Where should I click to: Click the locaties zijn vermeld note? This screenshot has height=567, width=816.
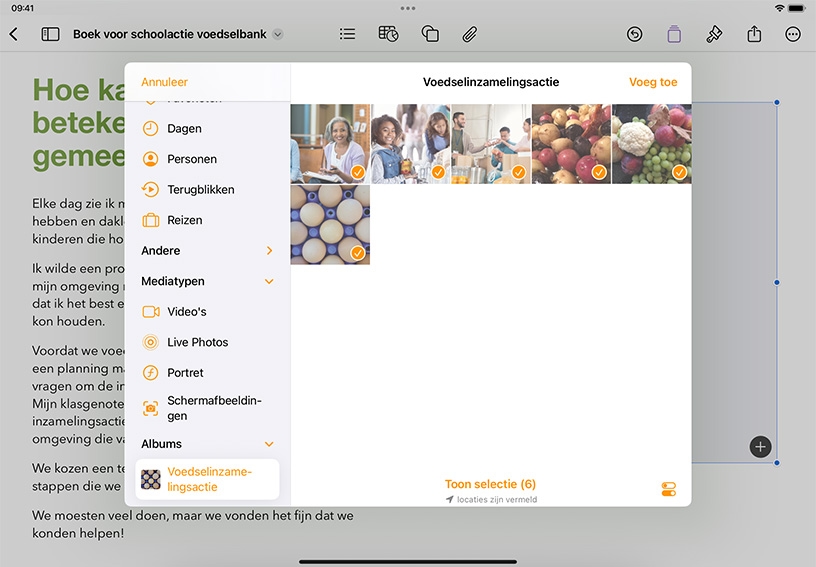[x=491, y=499]
